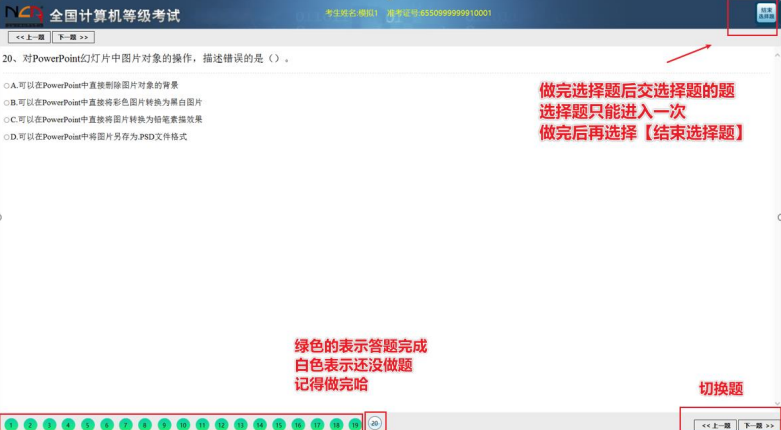Open question 3 from navigator
This screenshot has height=430, width=781.
point(49,425)
